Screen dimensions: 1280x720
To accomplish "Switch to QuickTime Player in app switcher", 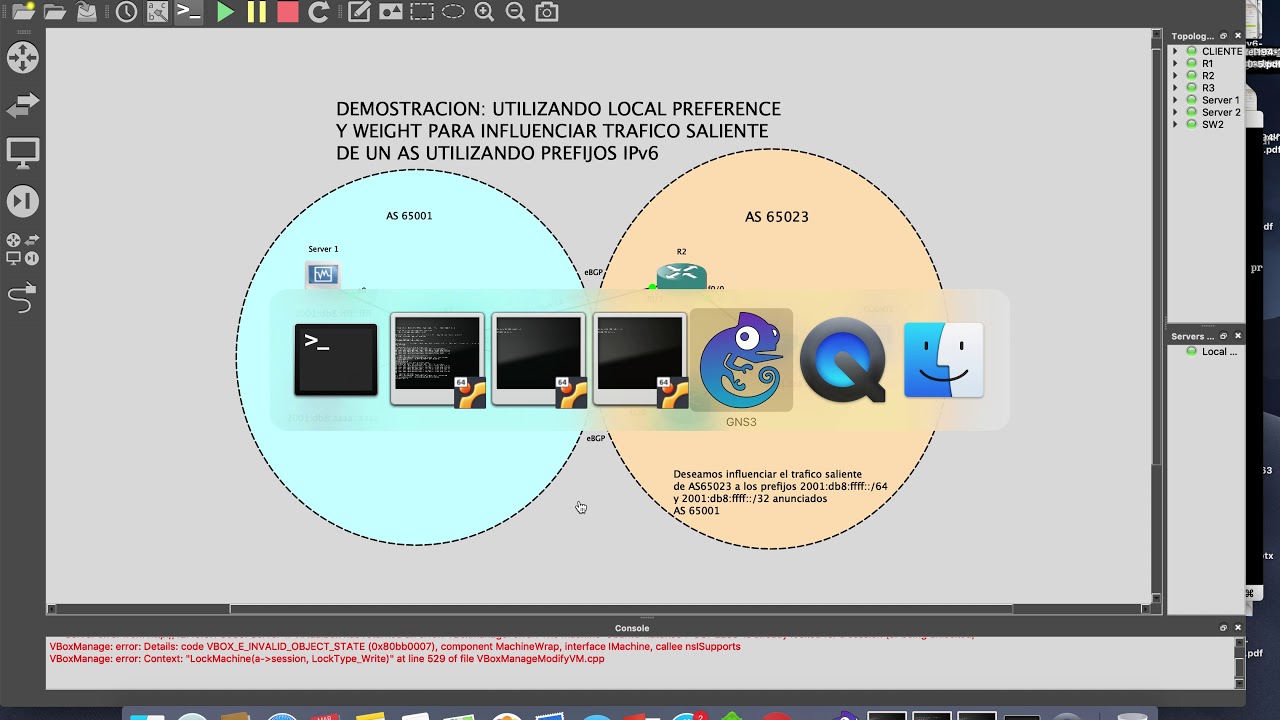I will (x=842, y=360).
